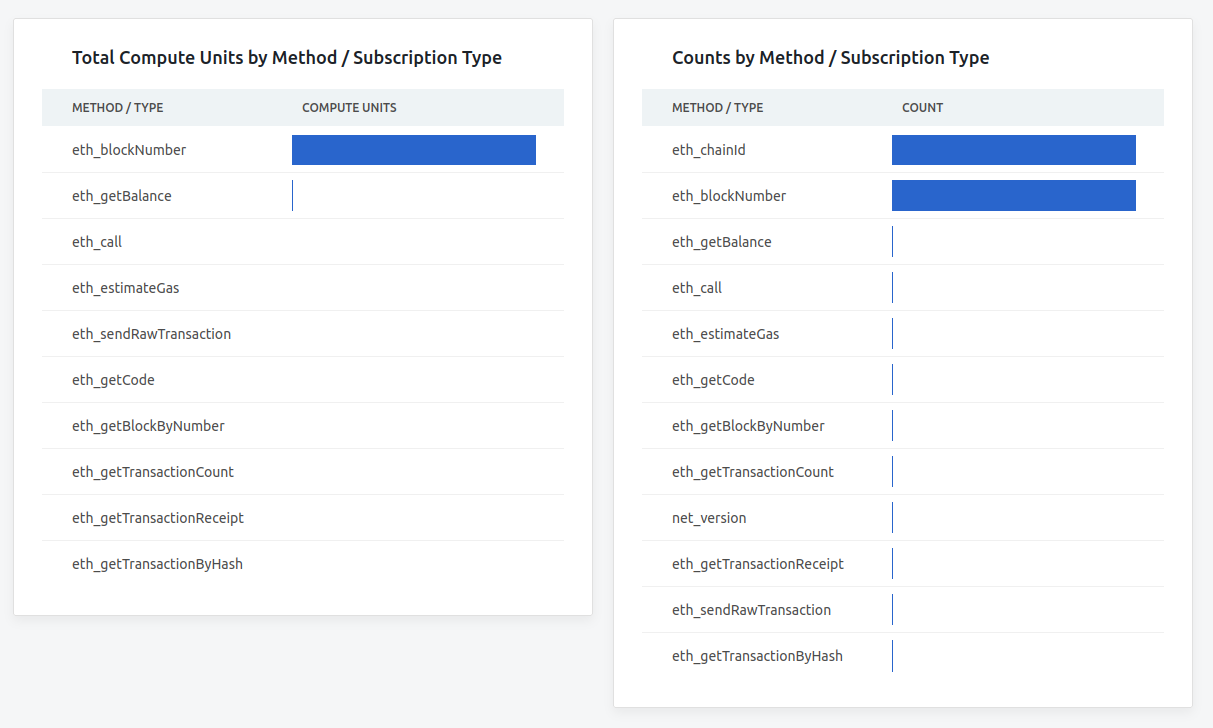Click the Counts by Method / Subscription Type title
This screenshot has height=728, width=1213.
click(x=830, y=57)
